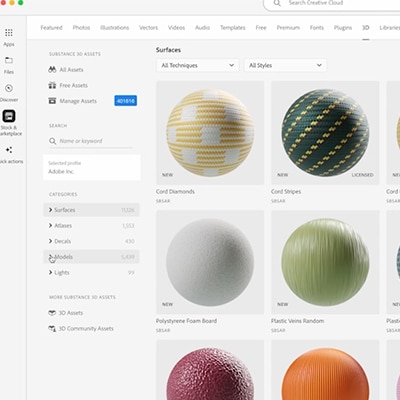400x400 pixels.
Task: Click the icon beside 3D Assets
Action: (52, 313)
